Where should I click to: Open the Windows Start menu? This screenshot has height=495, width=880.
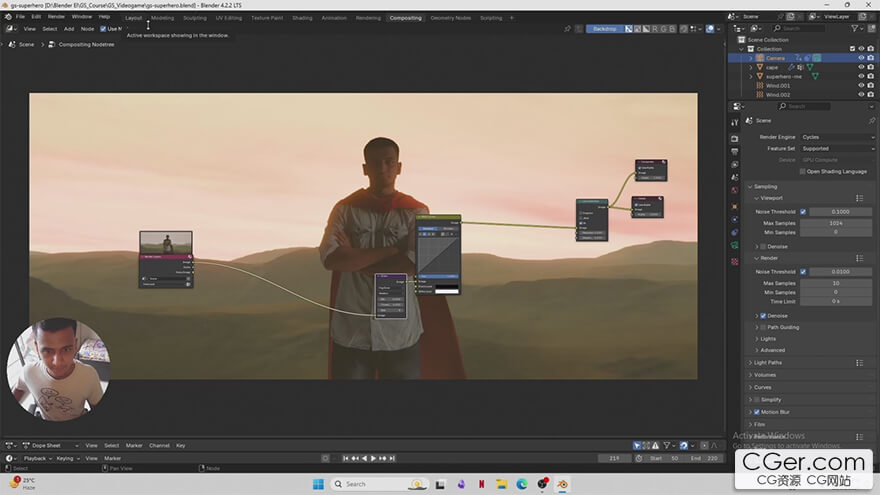[x=318, y=484]
